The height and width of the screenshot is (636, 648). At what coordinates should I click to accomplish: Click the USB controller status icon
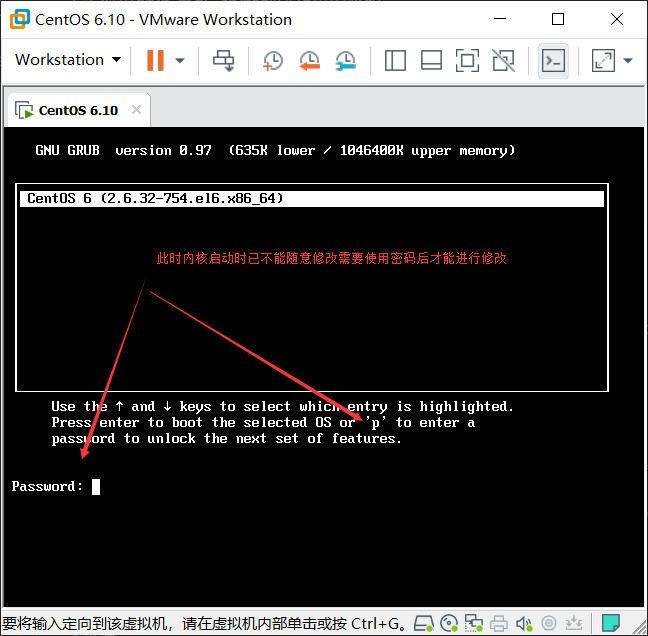point(549,623)
